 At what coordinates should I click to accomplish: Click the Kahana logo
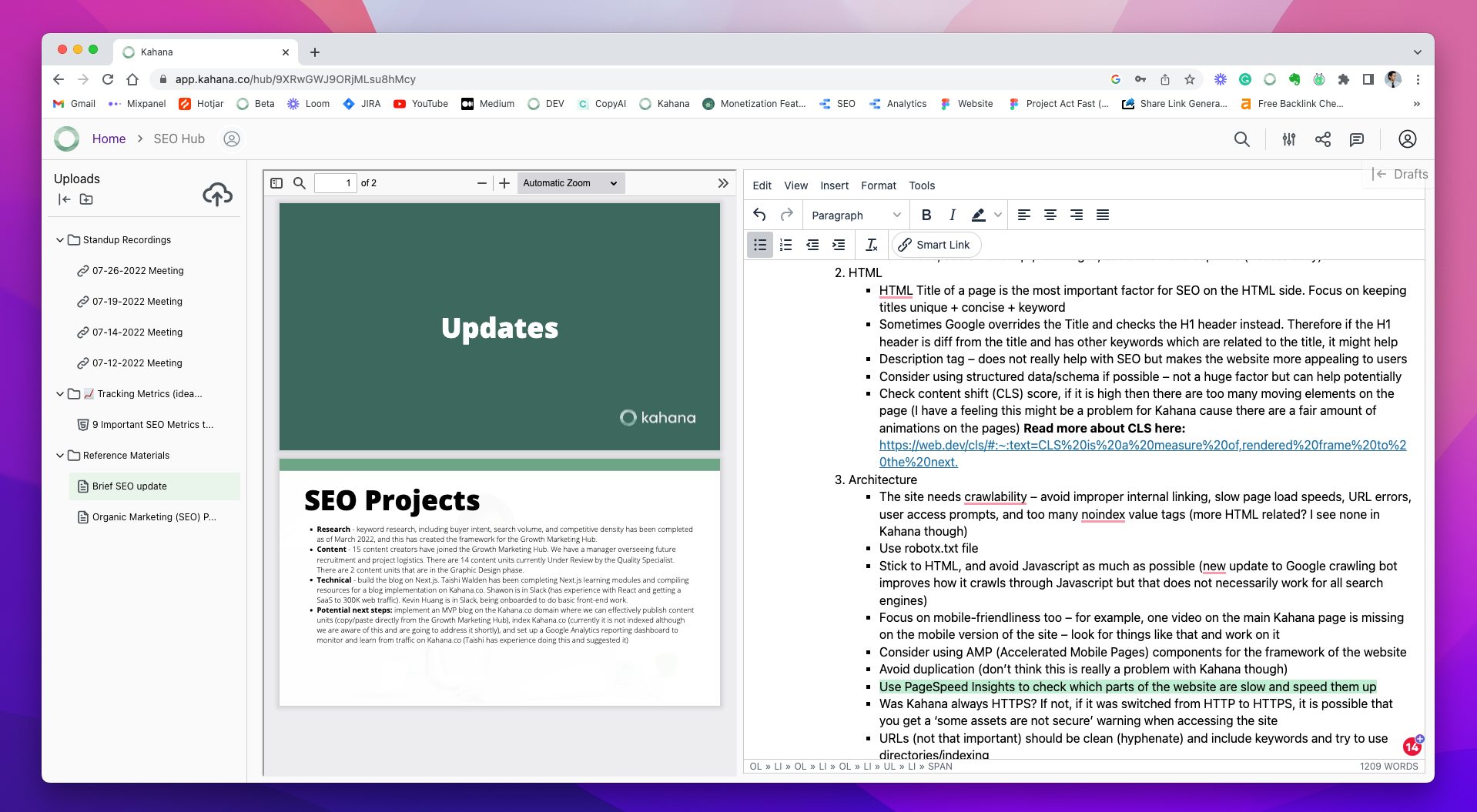pos(67,139)
